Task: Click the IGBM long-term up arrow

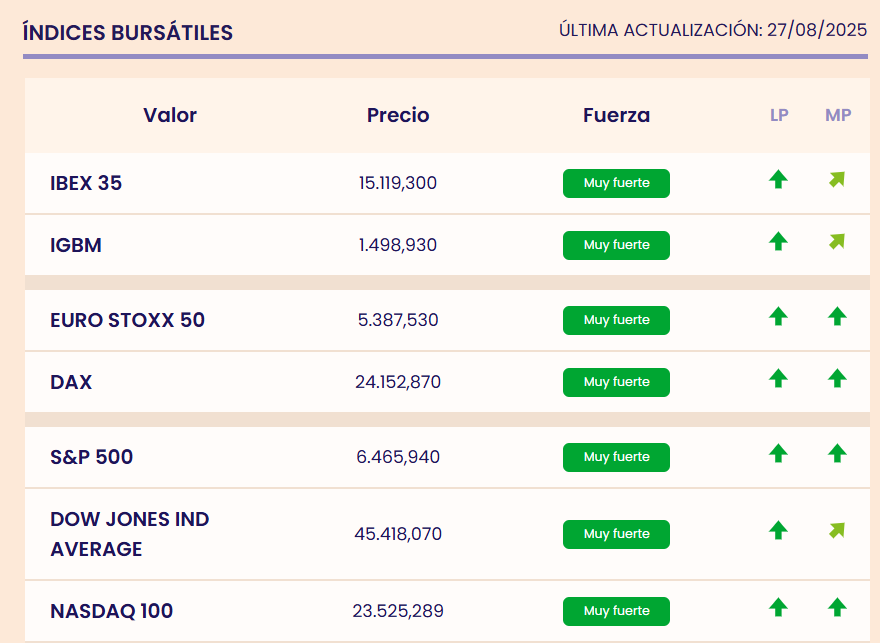Action: [778, 241]
